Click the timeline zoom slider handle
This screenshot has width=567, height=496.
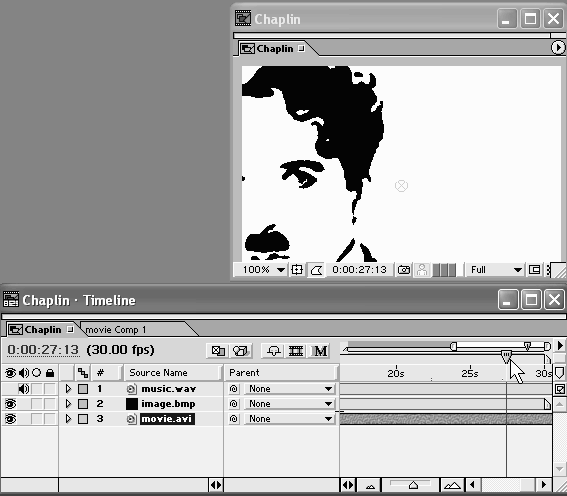[413, 485]
